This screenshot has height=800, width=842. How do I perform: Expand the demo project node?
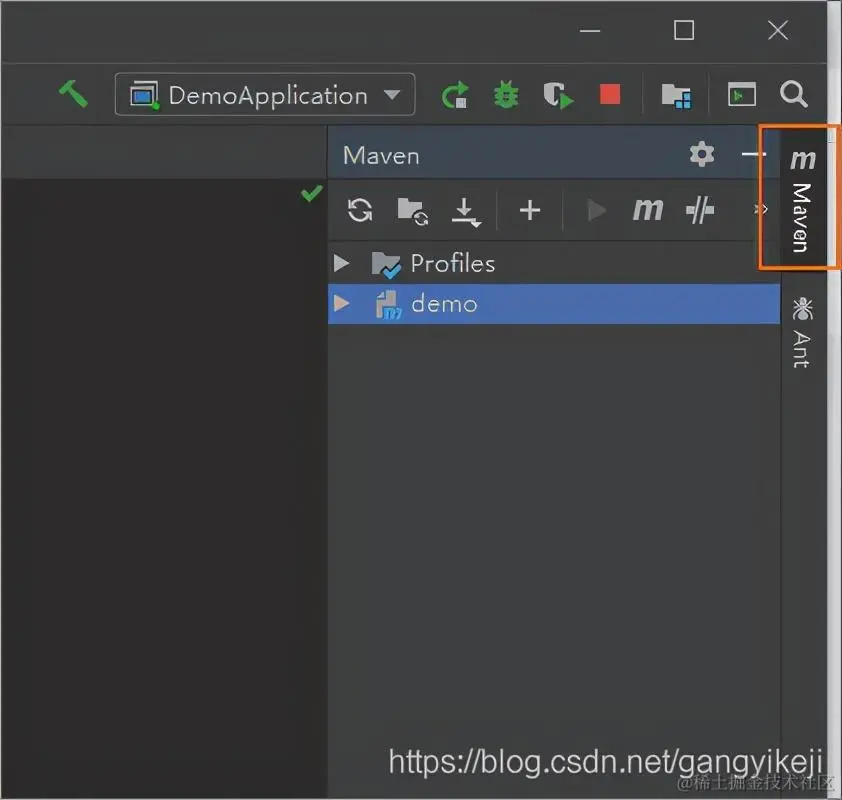(342, 303)
